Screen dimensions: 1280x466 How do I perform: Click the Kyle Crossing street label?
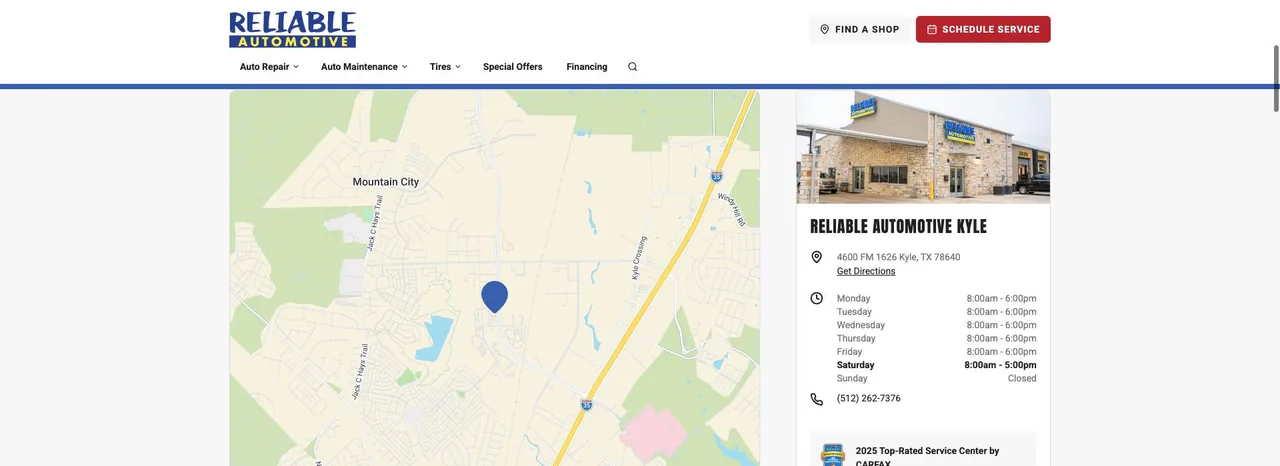640,257
